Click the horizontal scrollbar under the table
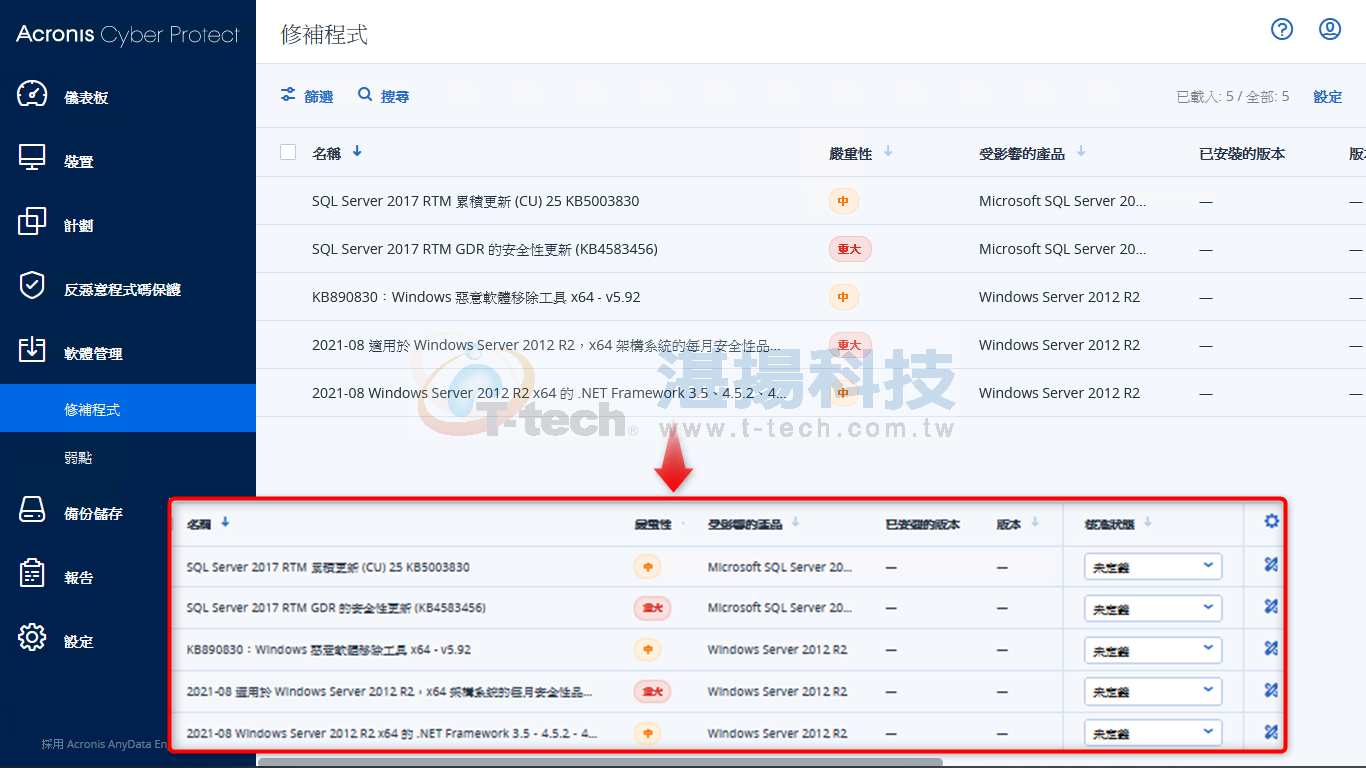This screenshot has height=768, width=1366. [x=600, y=762]
